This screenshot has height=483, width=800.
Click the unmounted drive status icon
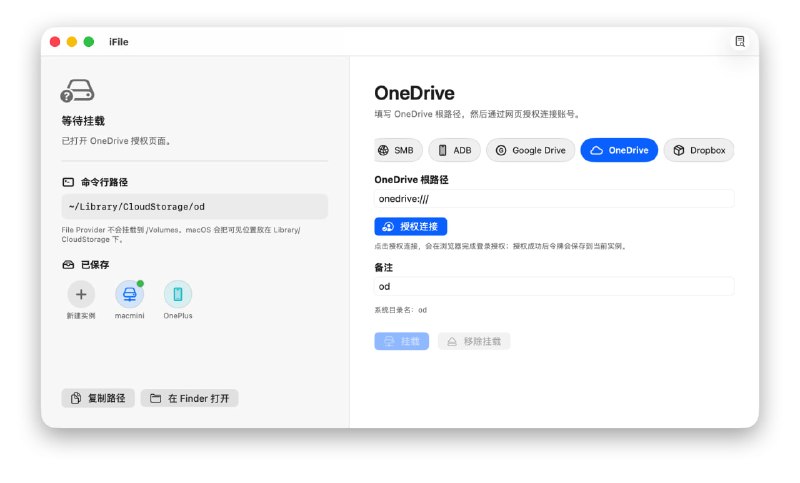click(x=77, y=90)
